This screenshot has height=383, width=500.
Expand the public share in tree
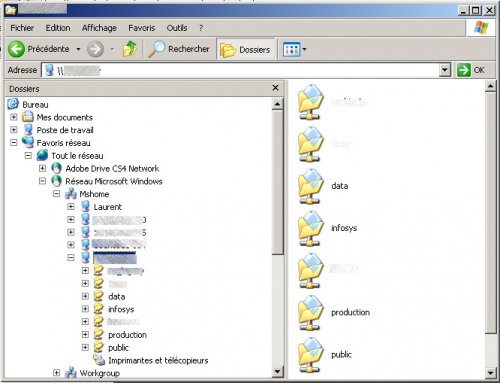pos(85,347)
